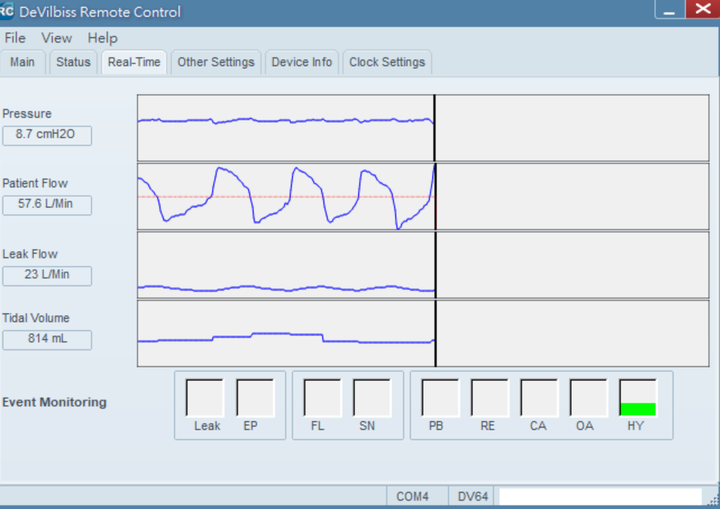Select the Real-Time tab
Screen dimensions: 720x509
click(134, 62)
